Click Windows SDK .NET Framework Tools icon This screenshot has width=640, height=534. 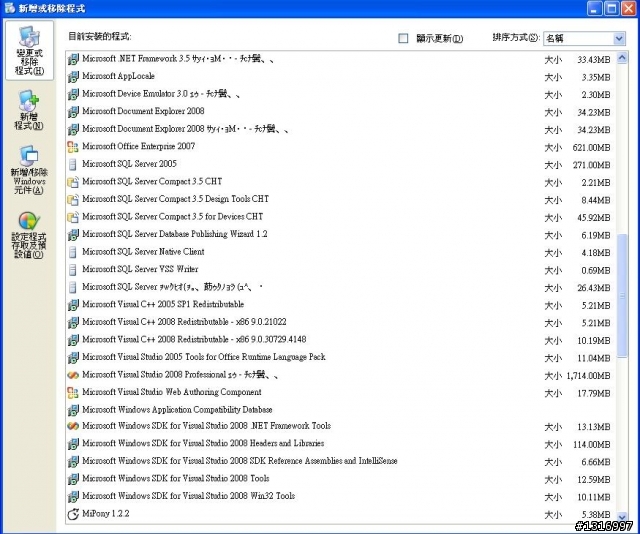73,426
